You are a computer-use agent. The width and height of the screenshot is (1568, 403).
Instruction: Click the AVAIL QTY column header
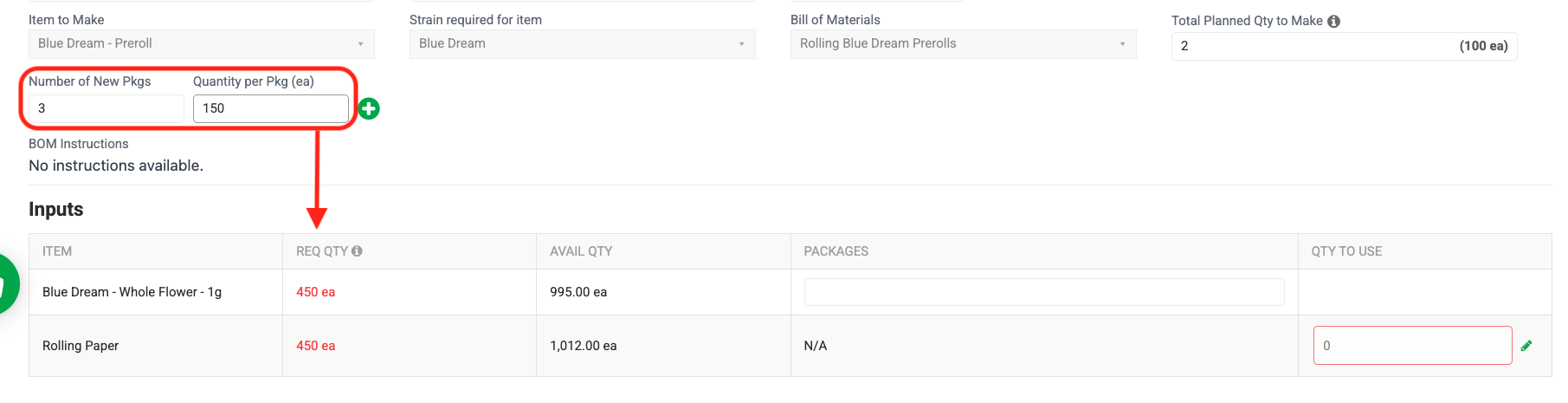(x=581, y=251)
